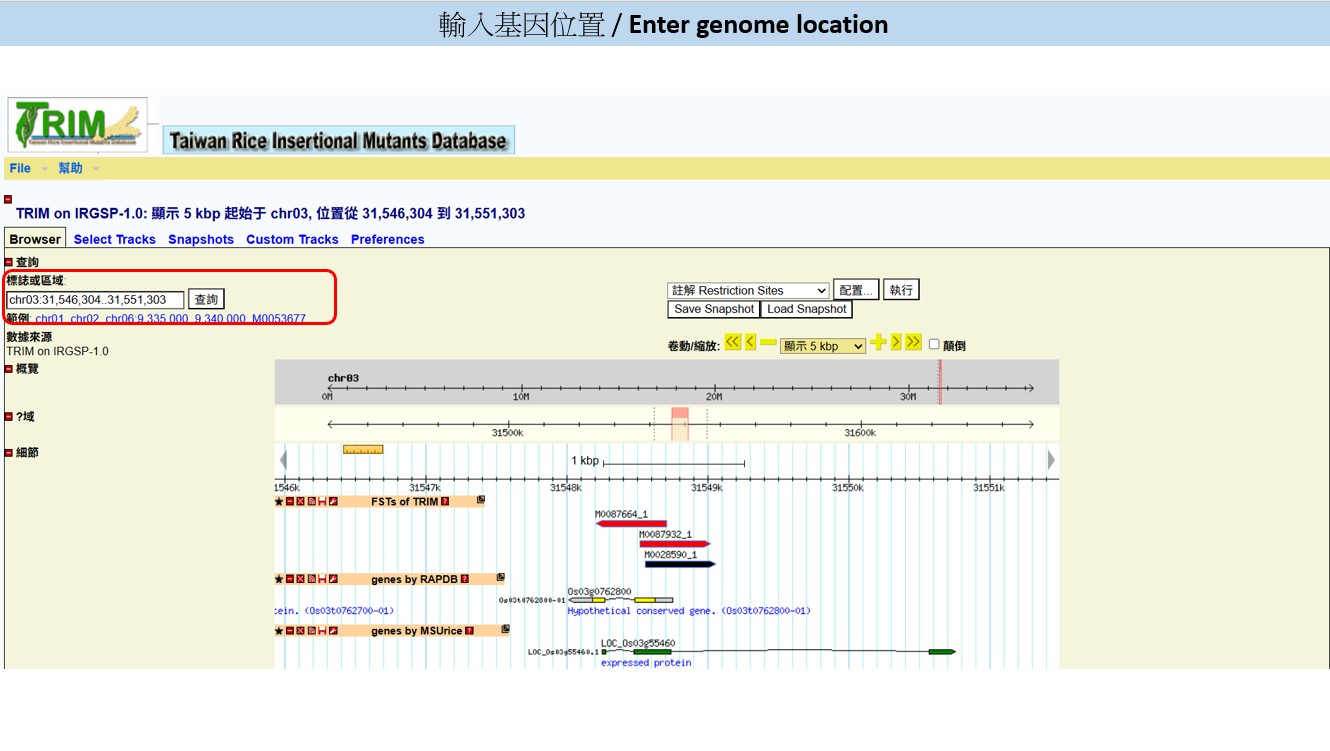Open the 顯示 5 kbp zoom dropdown

[823, 346]
